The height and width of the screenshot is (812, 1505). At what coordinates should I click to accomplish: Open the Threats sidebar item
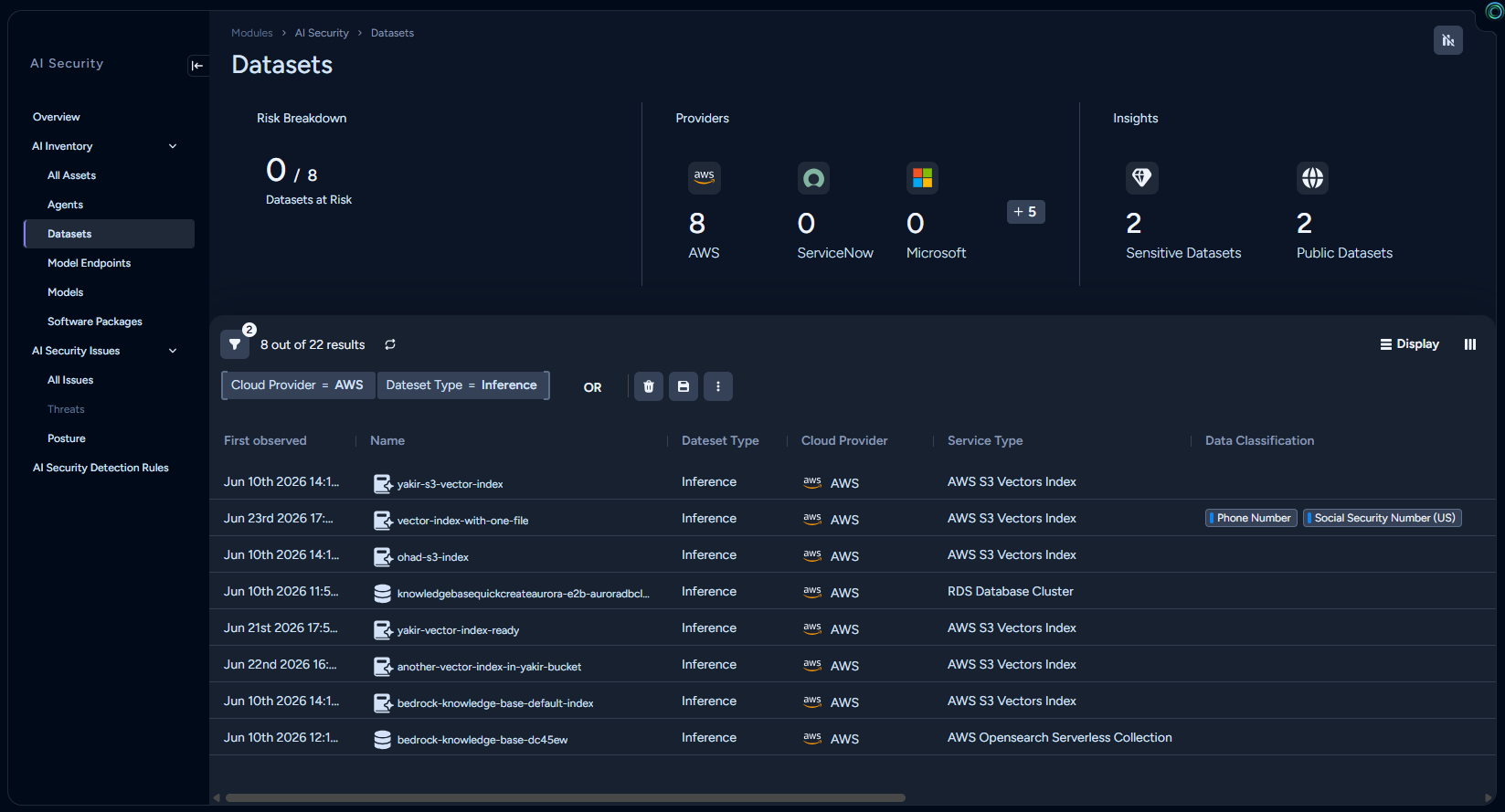[66, 409]
